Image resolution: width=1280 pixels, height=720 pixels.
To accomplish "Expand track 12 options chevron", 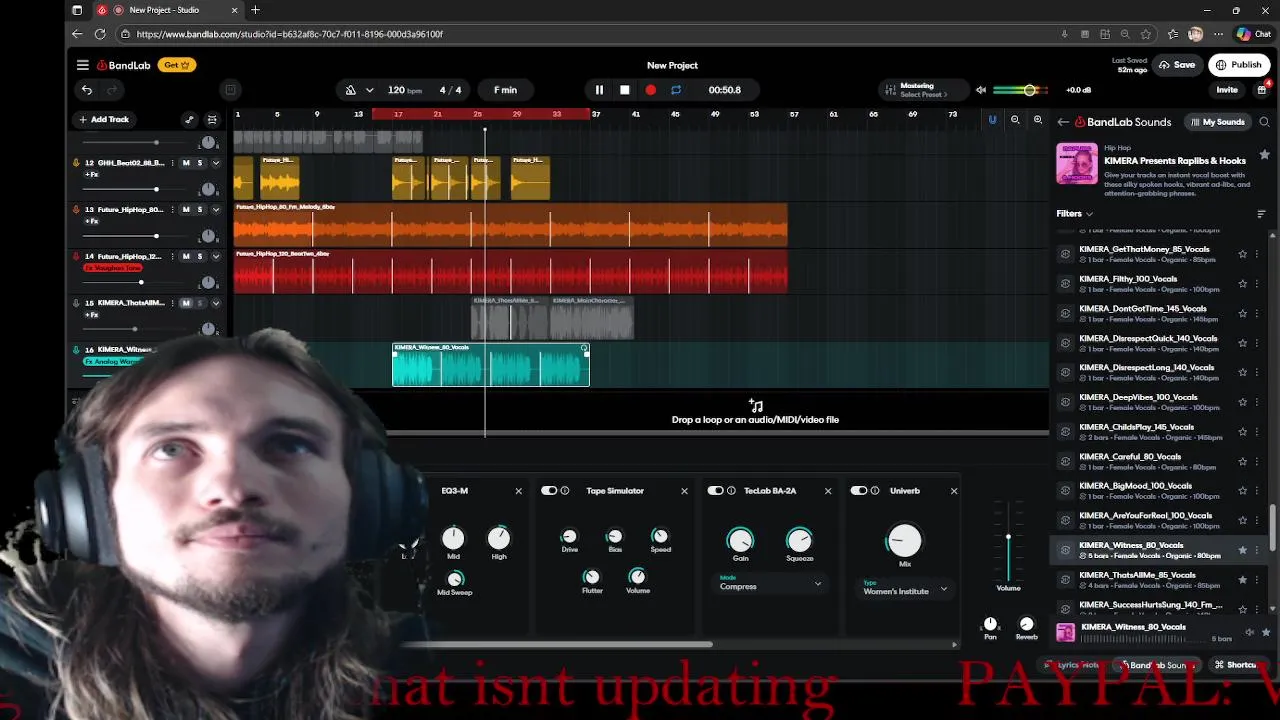I will pyautogui.click(x=215, y=163).
